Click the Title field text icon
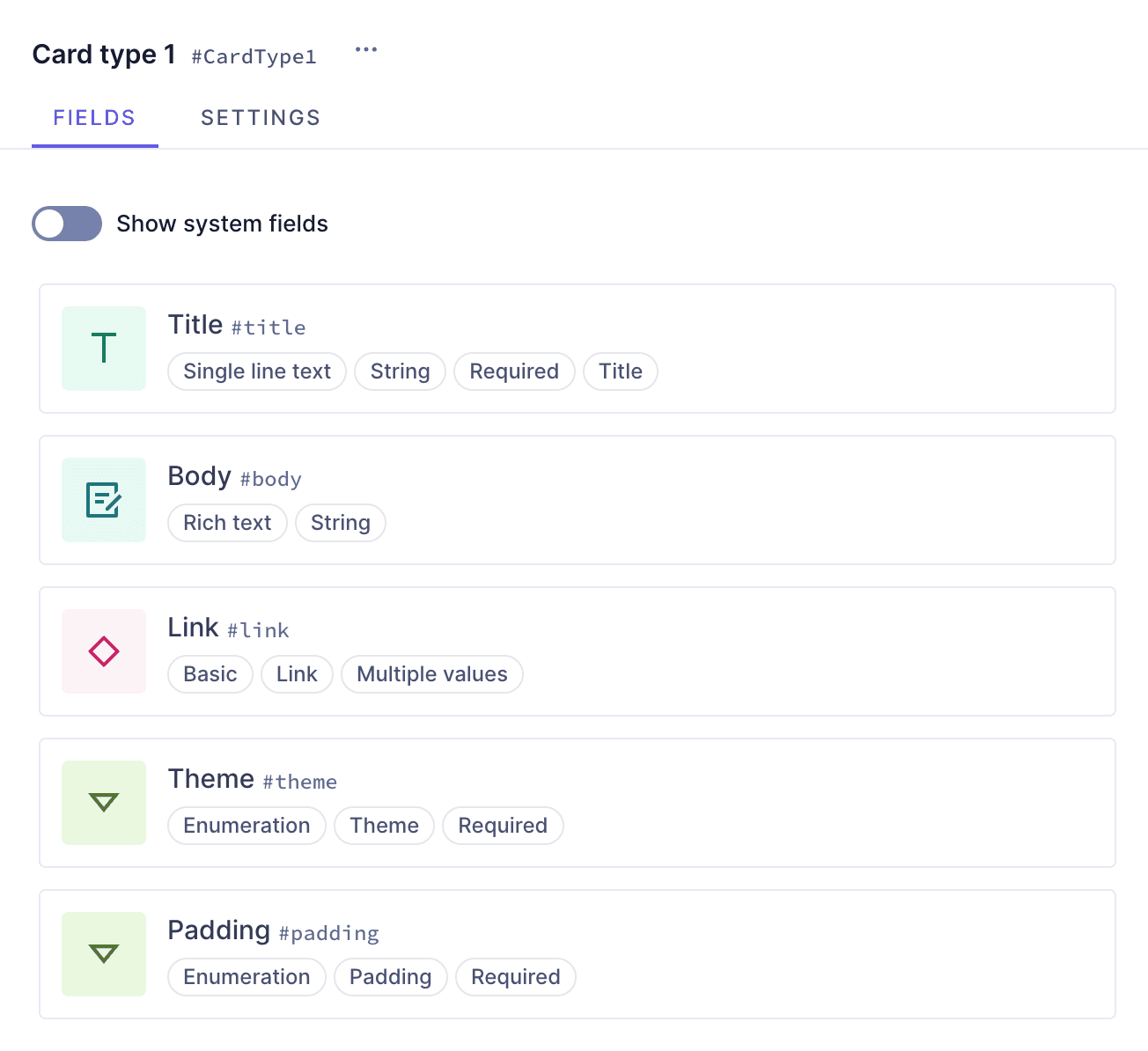This screenshot has height=1051, width=1148. point(104,349)
